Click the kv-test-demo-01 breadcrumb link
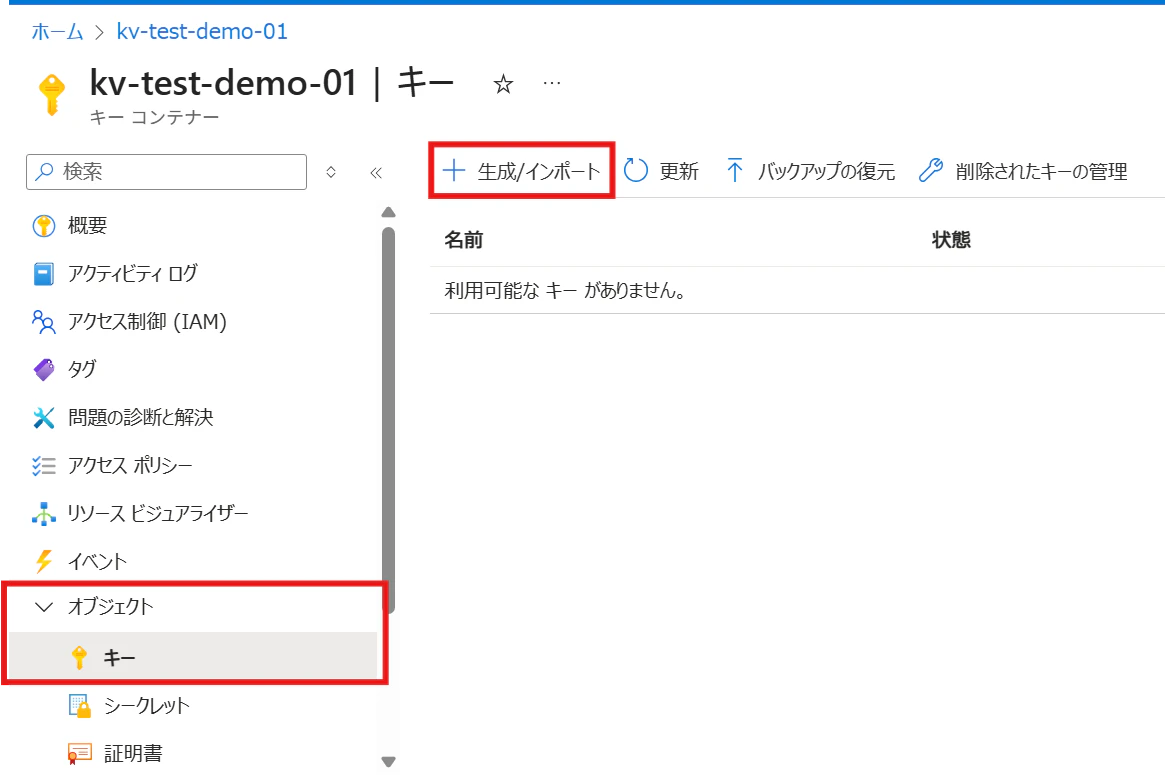The image size is (1165, 775). pyautogui.click(x=202, y=31)
